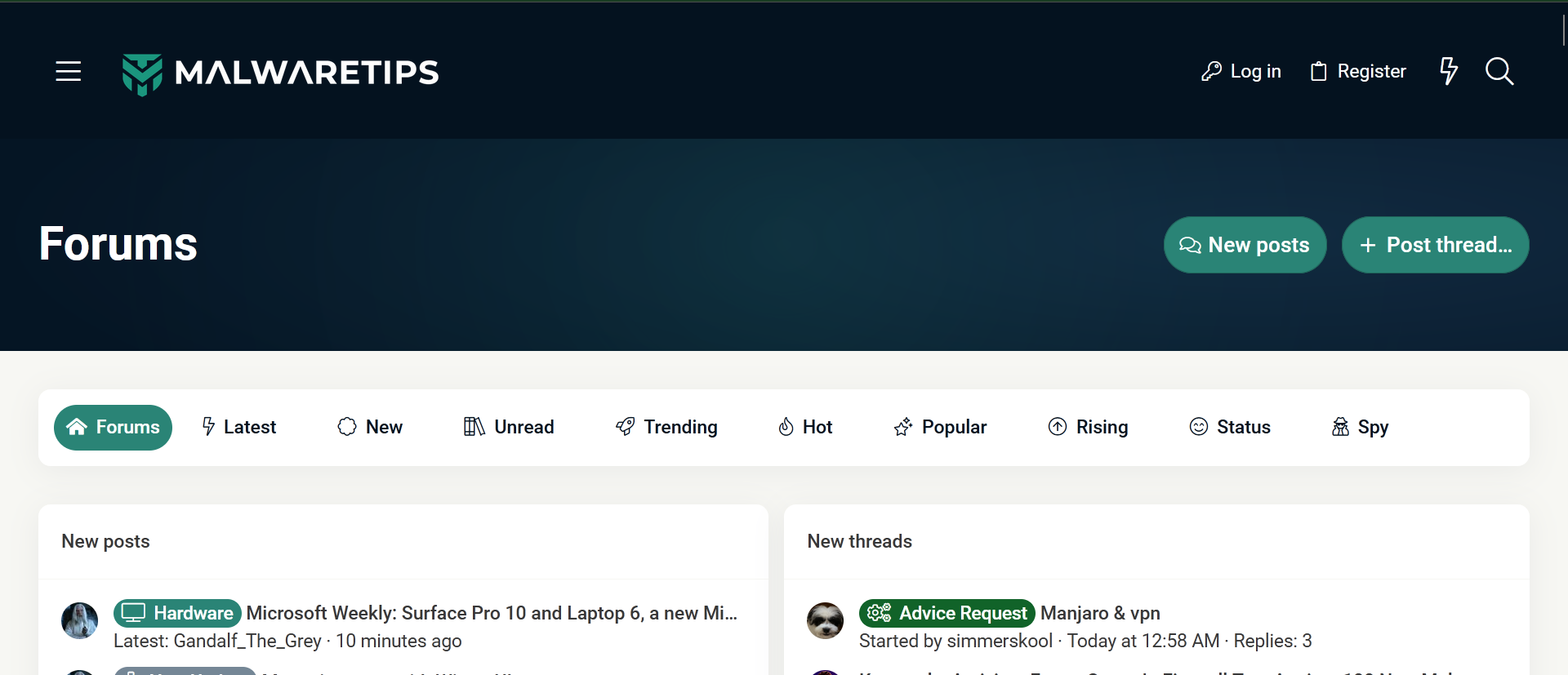
Task: Open the Spy tab
Action: click(x=1360, y=428)
